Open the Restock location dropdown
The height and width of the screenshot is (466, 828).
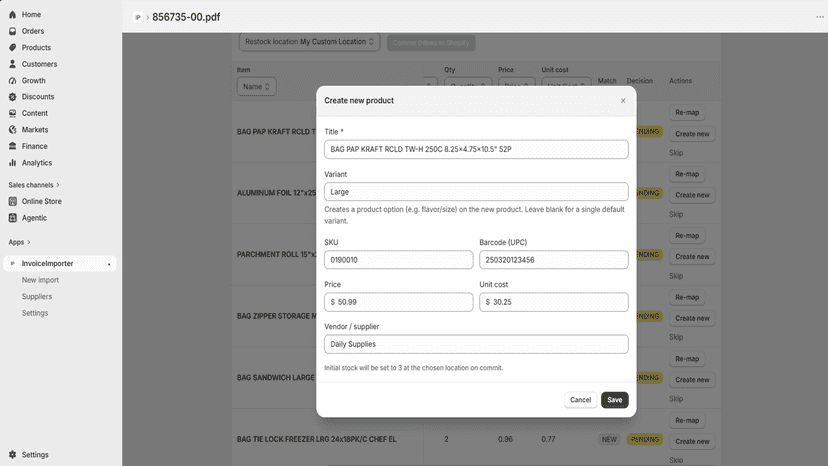(x=309, y=42)
